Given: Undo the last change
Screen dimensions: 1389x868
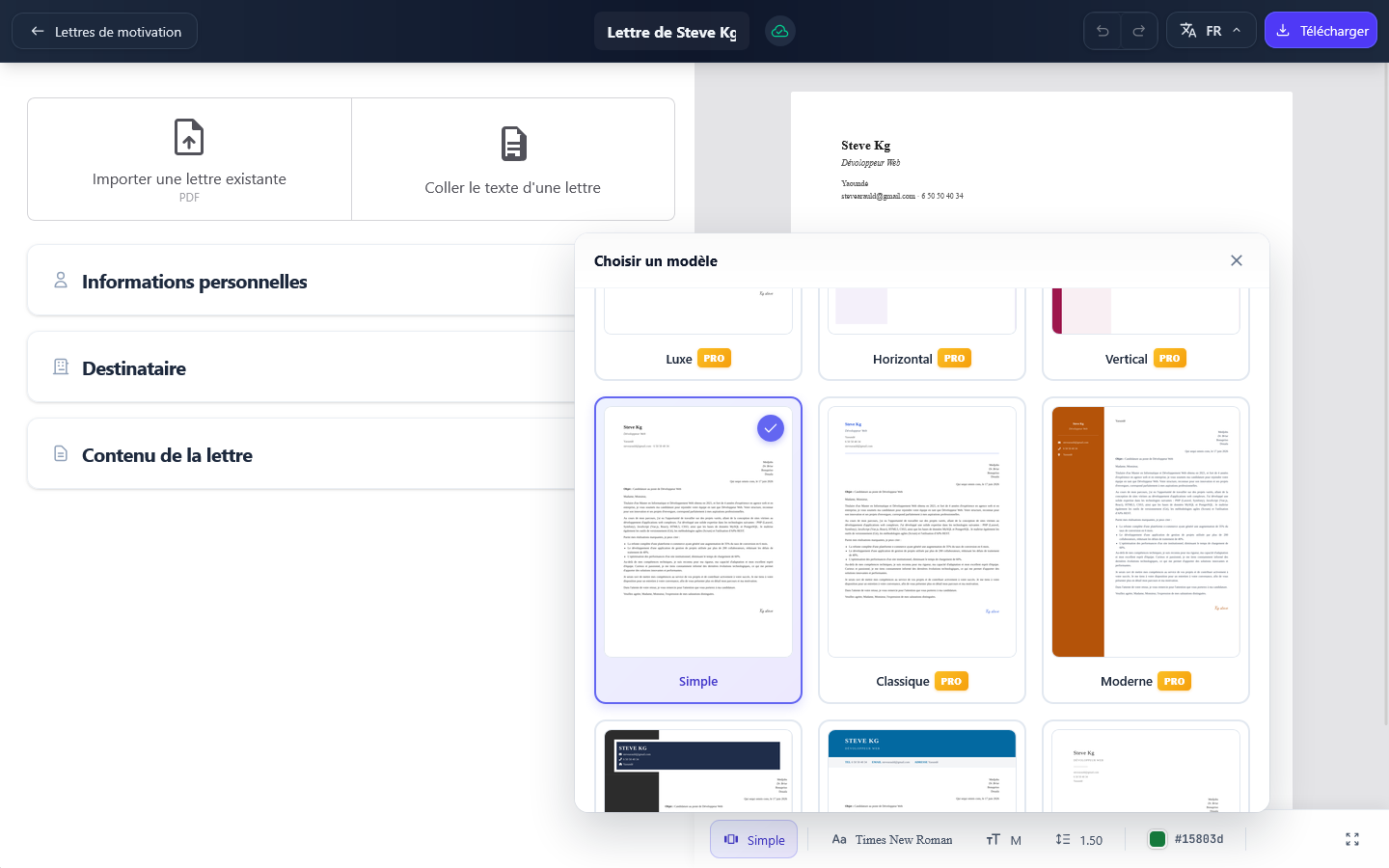Looking at the screenshot, I should click(x=1103, y=31).
